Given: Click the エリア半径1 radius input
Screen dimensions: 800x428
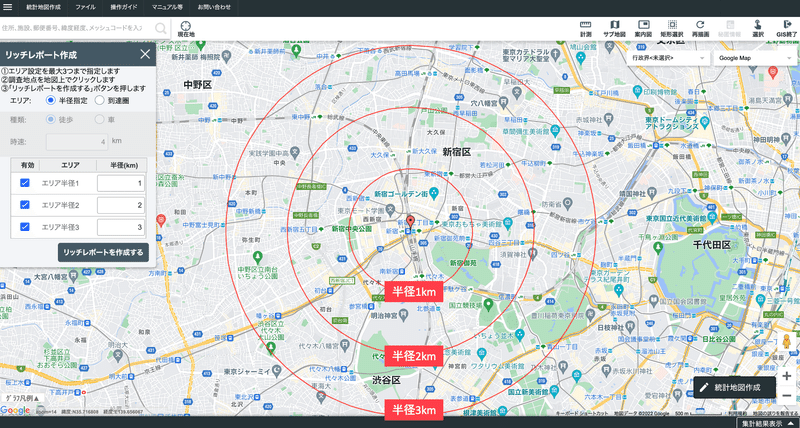Looking at the screenshot, I should point(121,183).
